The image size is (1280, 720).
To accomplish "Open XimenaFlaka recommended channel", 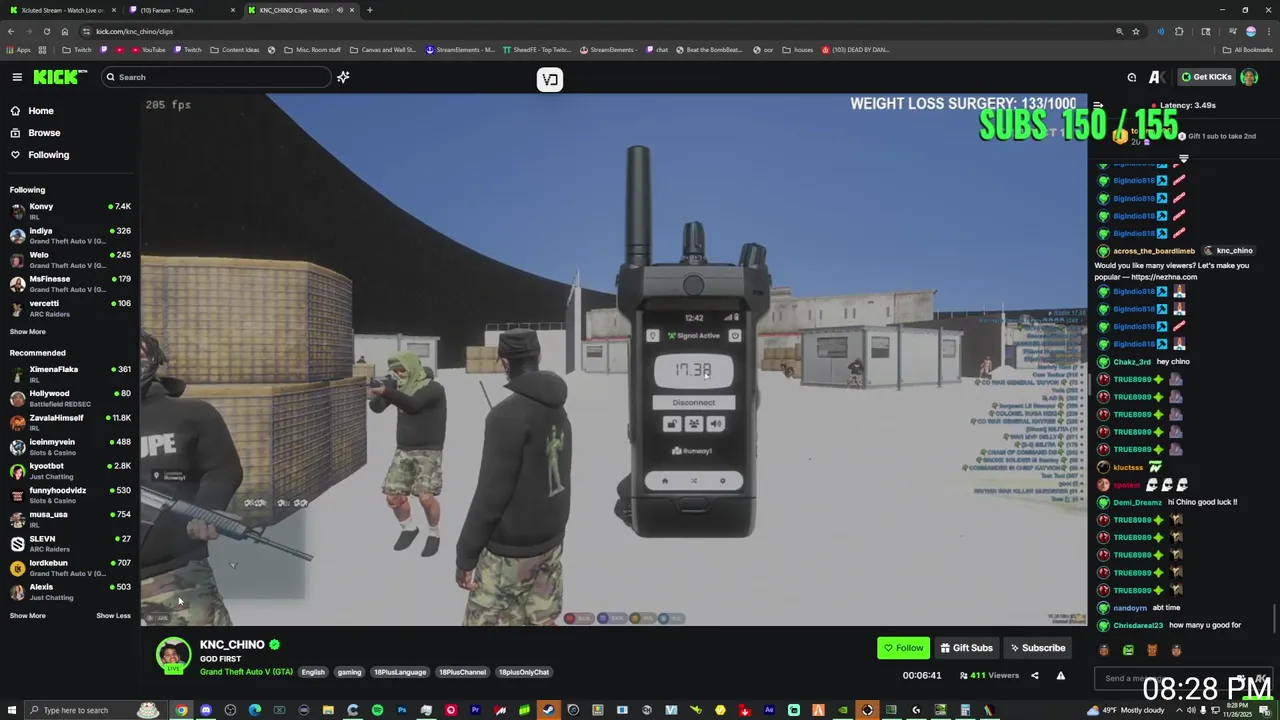I will tap(70, 374).
